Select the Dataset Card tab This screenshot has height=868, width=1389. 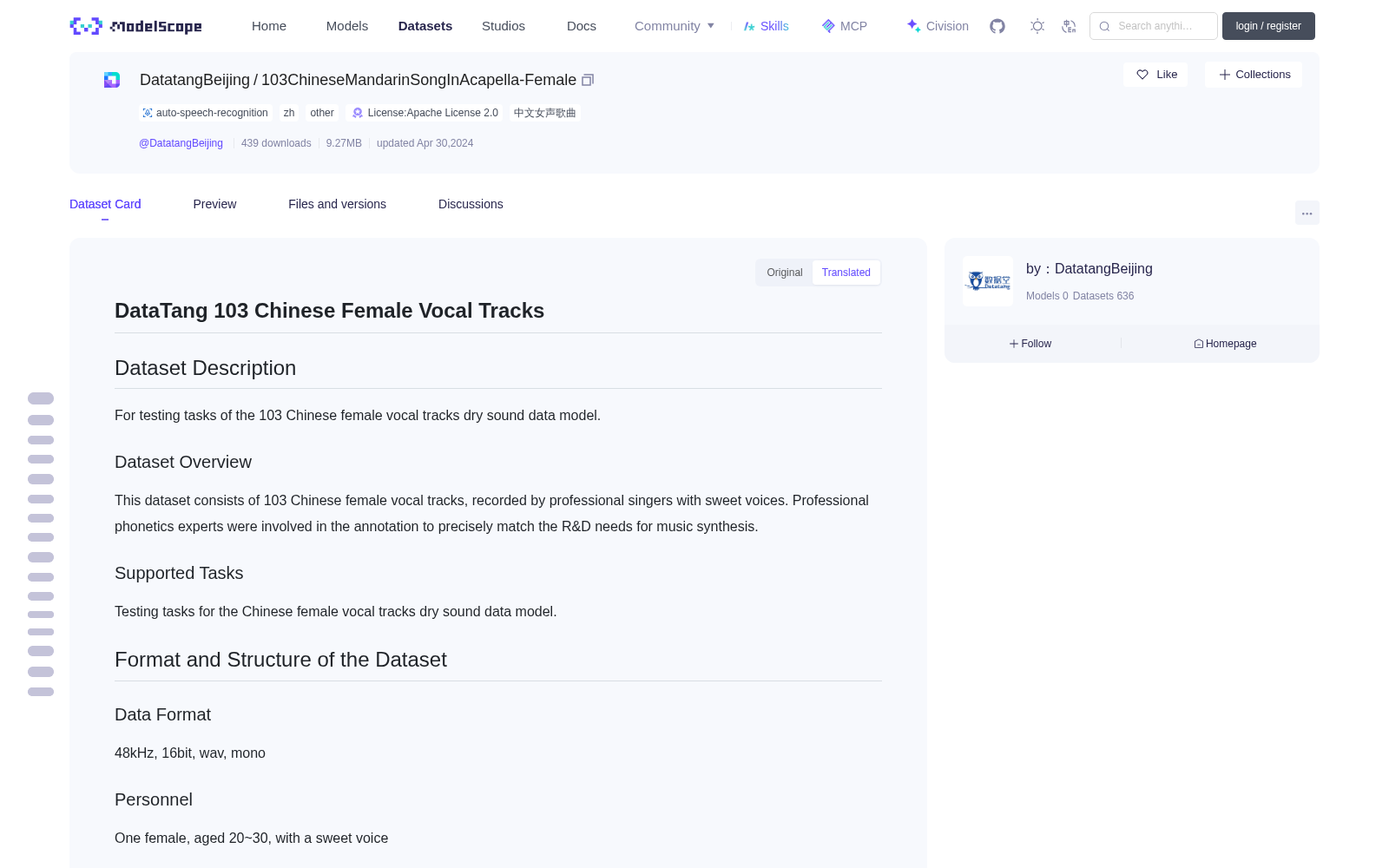point(105,204)
